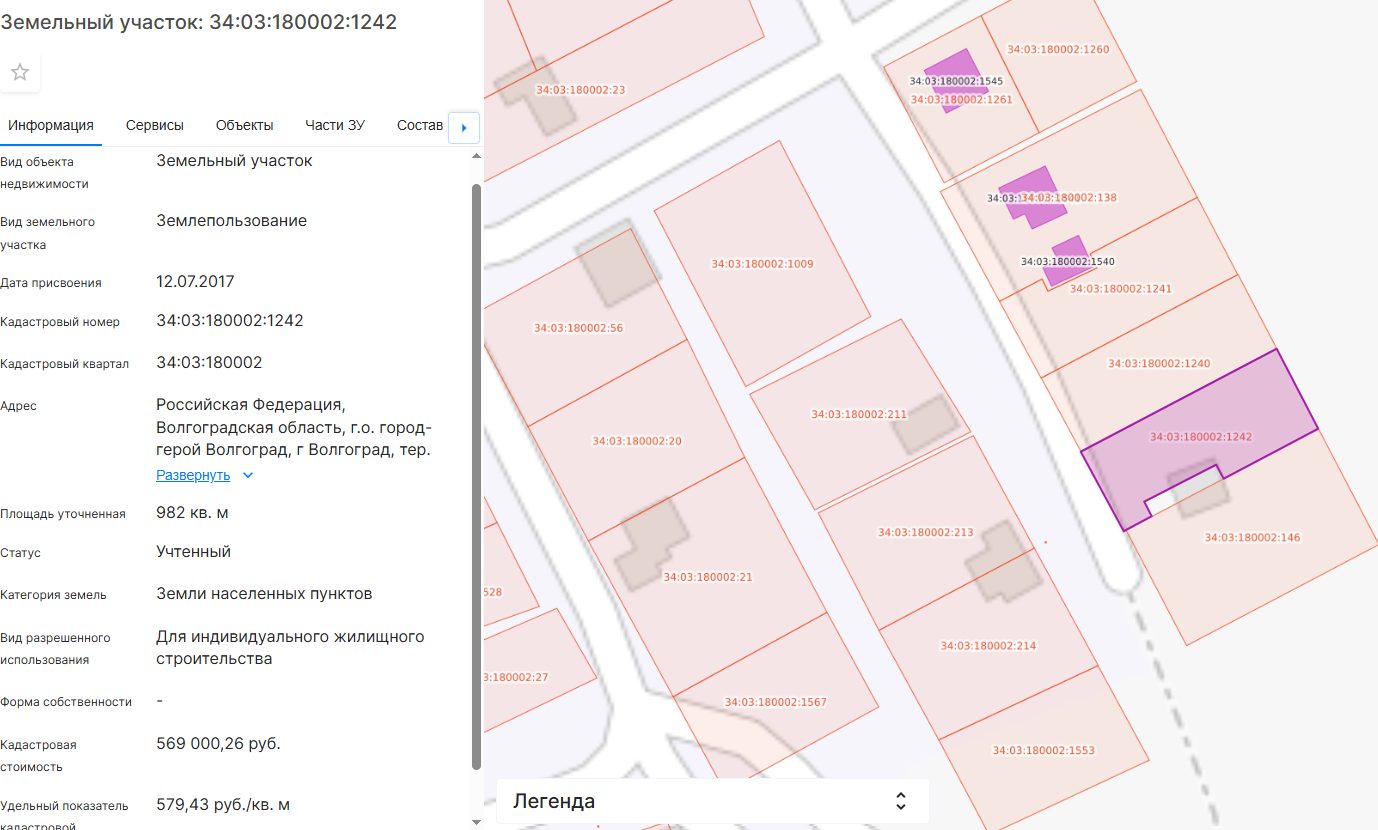1378x830 pixels.
Task: Open the Объекты tab
Action: pyautogui.click(x=245, y=125)
